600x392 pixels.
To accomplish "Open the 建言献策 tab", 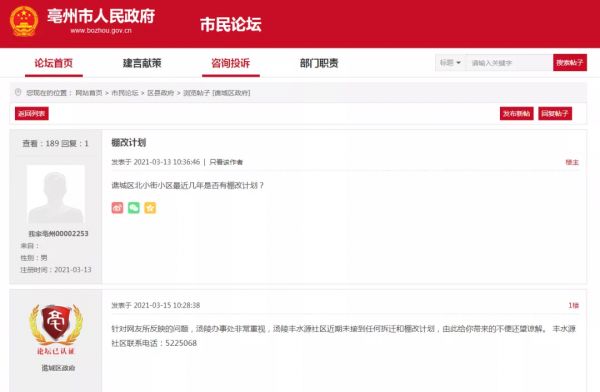I will point(142,63).
